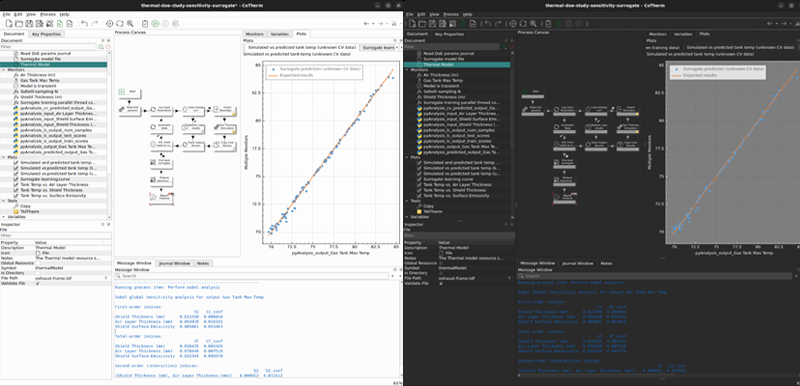This screenshot has height=386, width=800.
Task: Collapse Tools section in left Document tree
Action: tap(3, 201)
